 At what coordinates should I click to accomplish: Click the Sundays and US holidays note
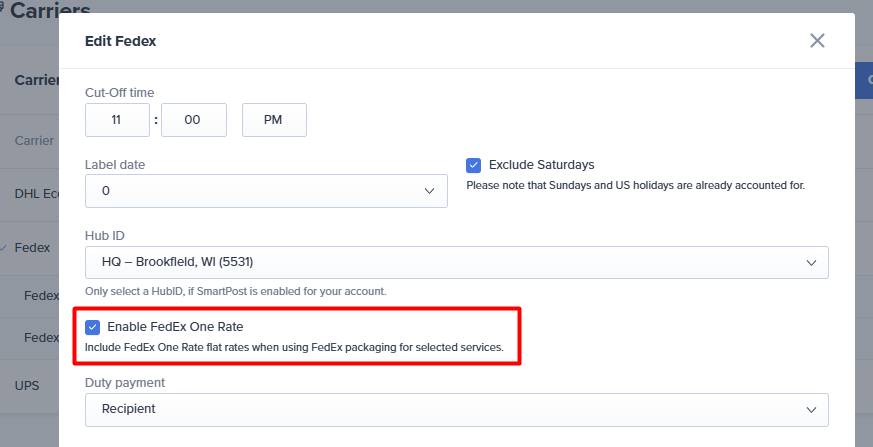(x=636, y=185)
